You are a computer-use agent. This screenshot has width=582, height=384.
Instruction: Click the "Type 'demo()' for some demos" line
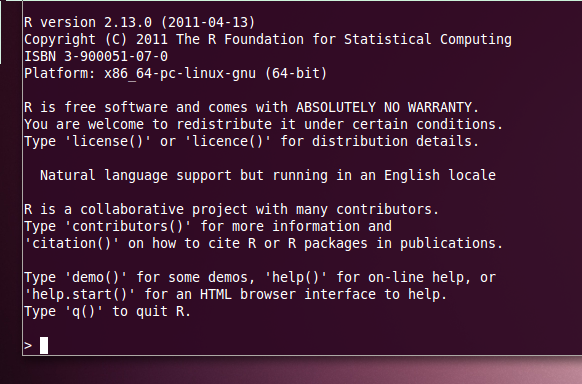(x=260, y=278)
